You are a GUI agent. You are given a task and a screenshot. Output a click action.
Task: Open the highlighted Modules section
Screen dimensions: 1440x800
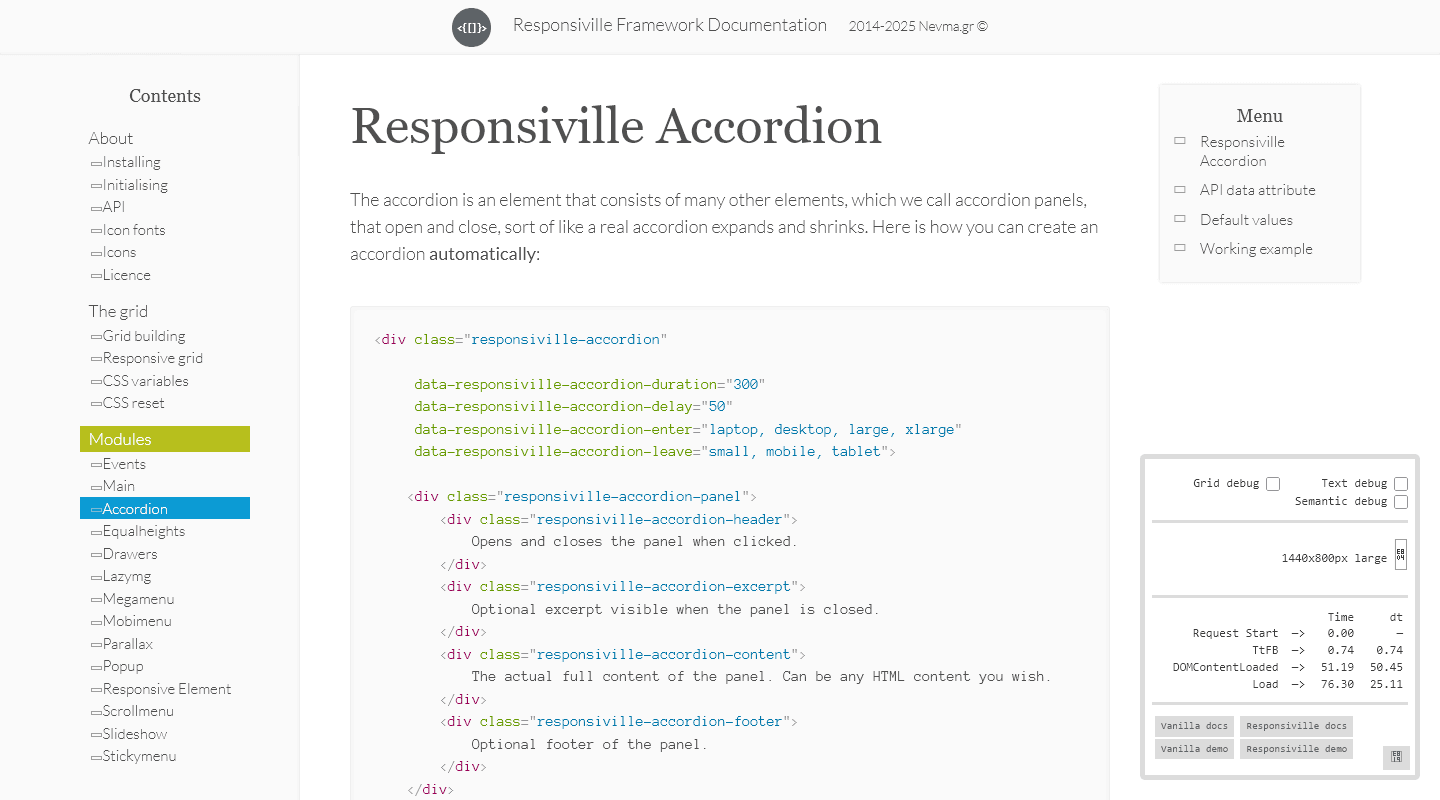coord(165,439)
